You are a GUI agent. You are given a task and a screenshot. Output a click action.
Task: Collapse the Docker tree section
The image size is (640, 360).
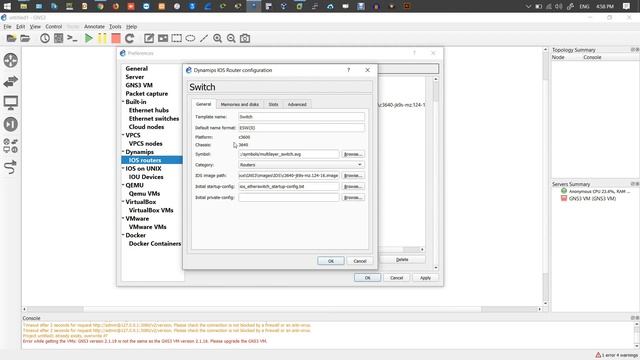click(123, 236)
